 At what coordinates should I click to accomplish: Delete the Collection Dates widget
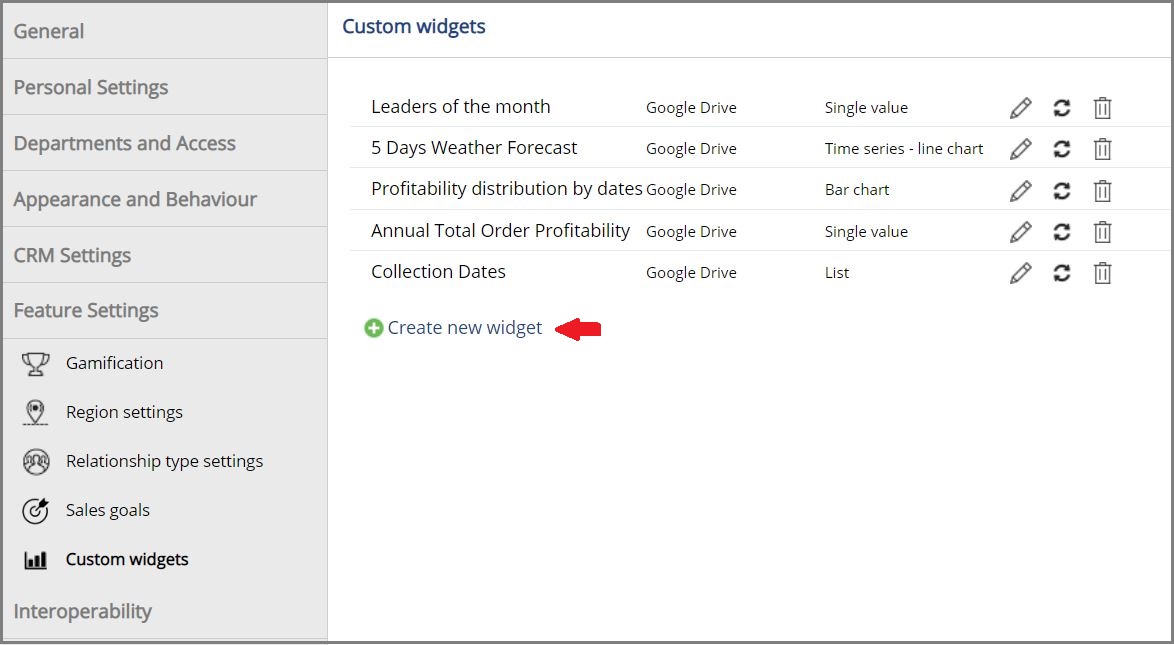1102,273
